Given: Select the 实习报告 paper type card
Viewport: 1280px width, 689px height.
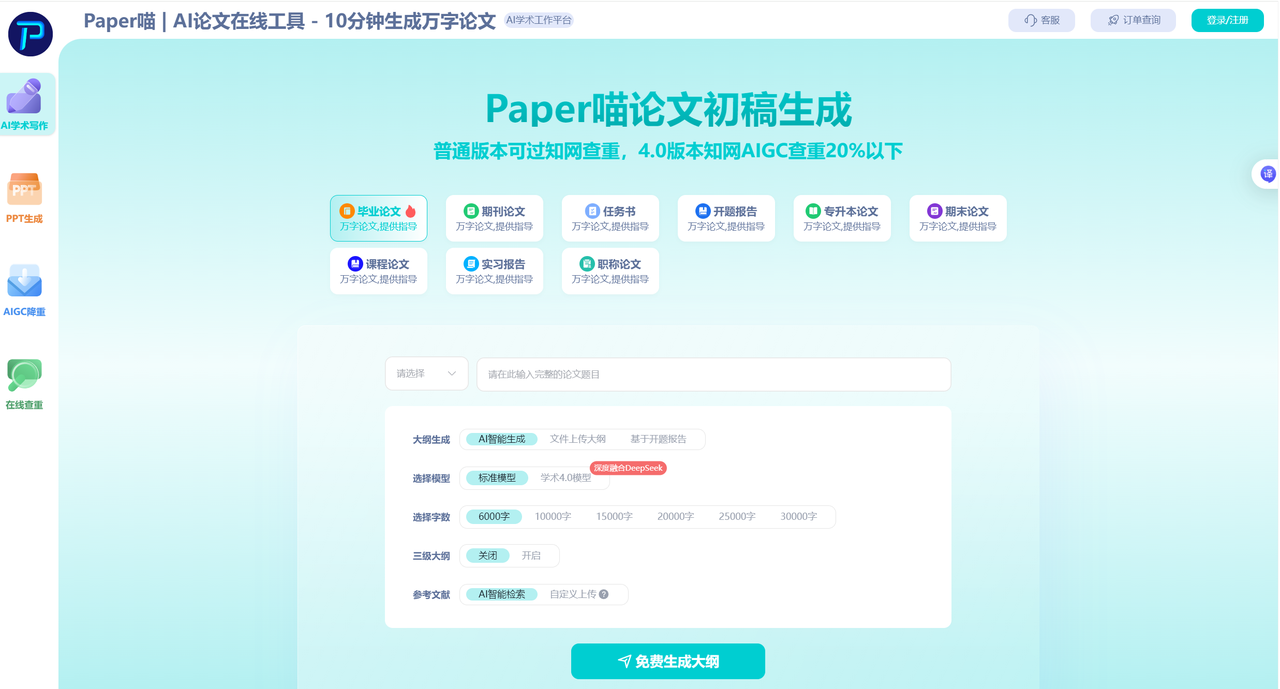Looking at the screenshot, I should click(494, 271).
